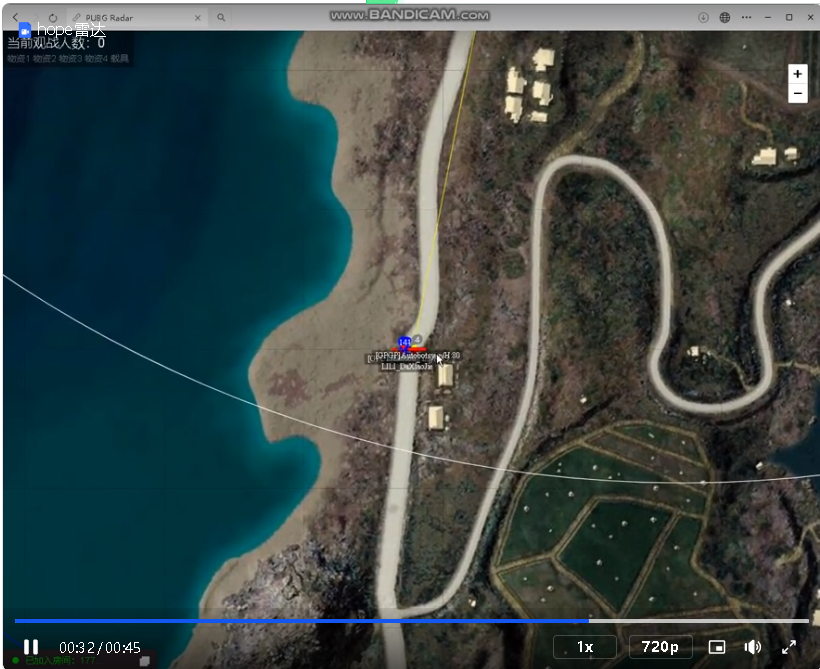Click the globe network icon
This screenshot has width=820, height=669.
click(x=725, y=17)
